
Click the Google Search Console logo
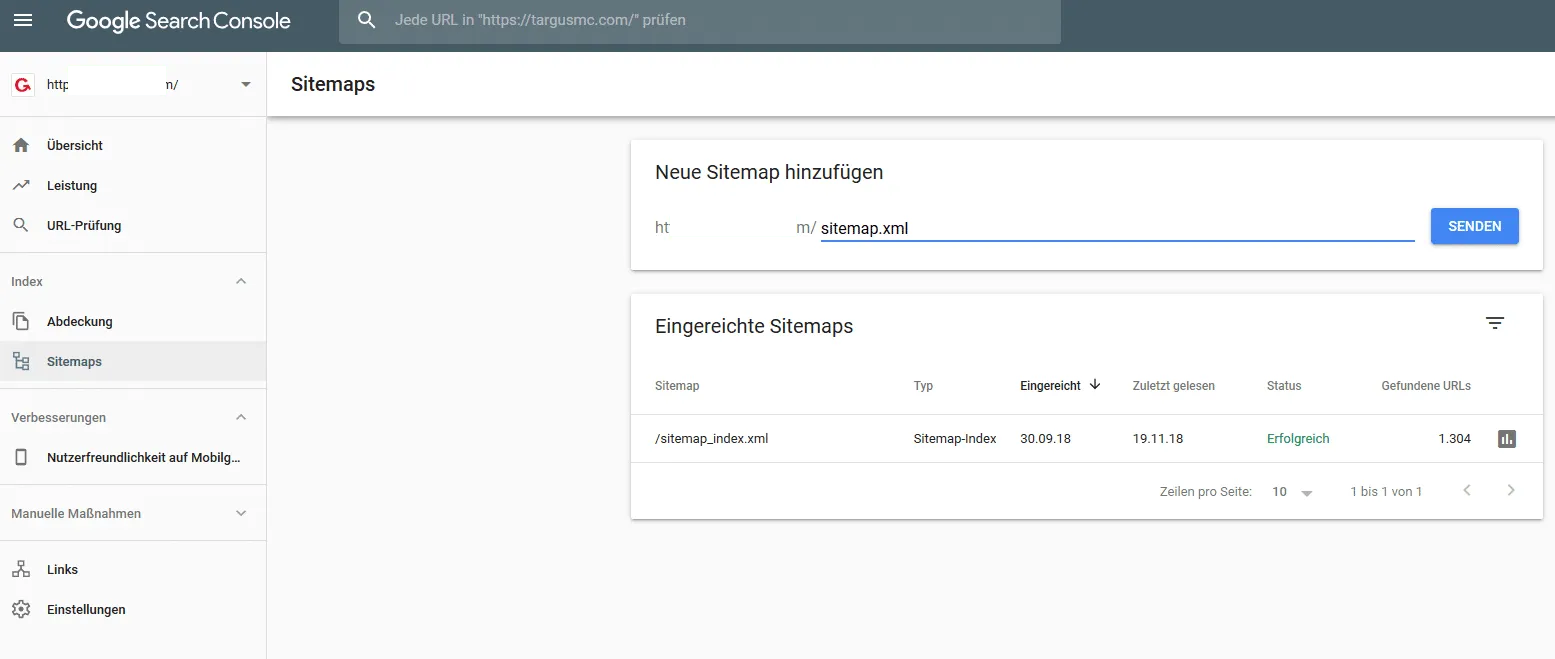pos(179,20)
